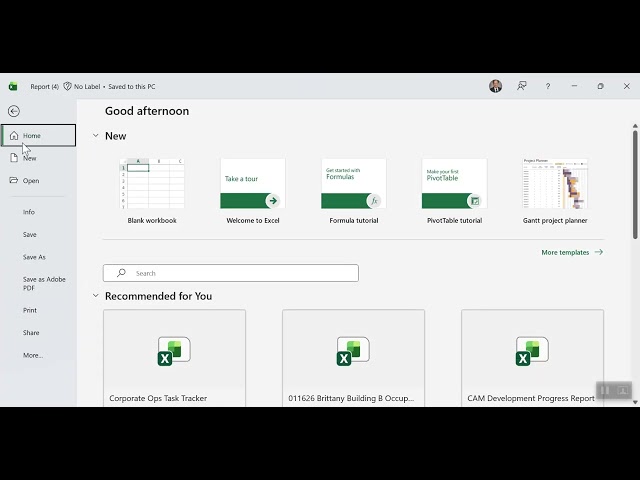Open the Home page in backstage
Viewport: 640px width, 480px height.
coord(38,136)
